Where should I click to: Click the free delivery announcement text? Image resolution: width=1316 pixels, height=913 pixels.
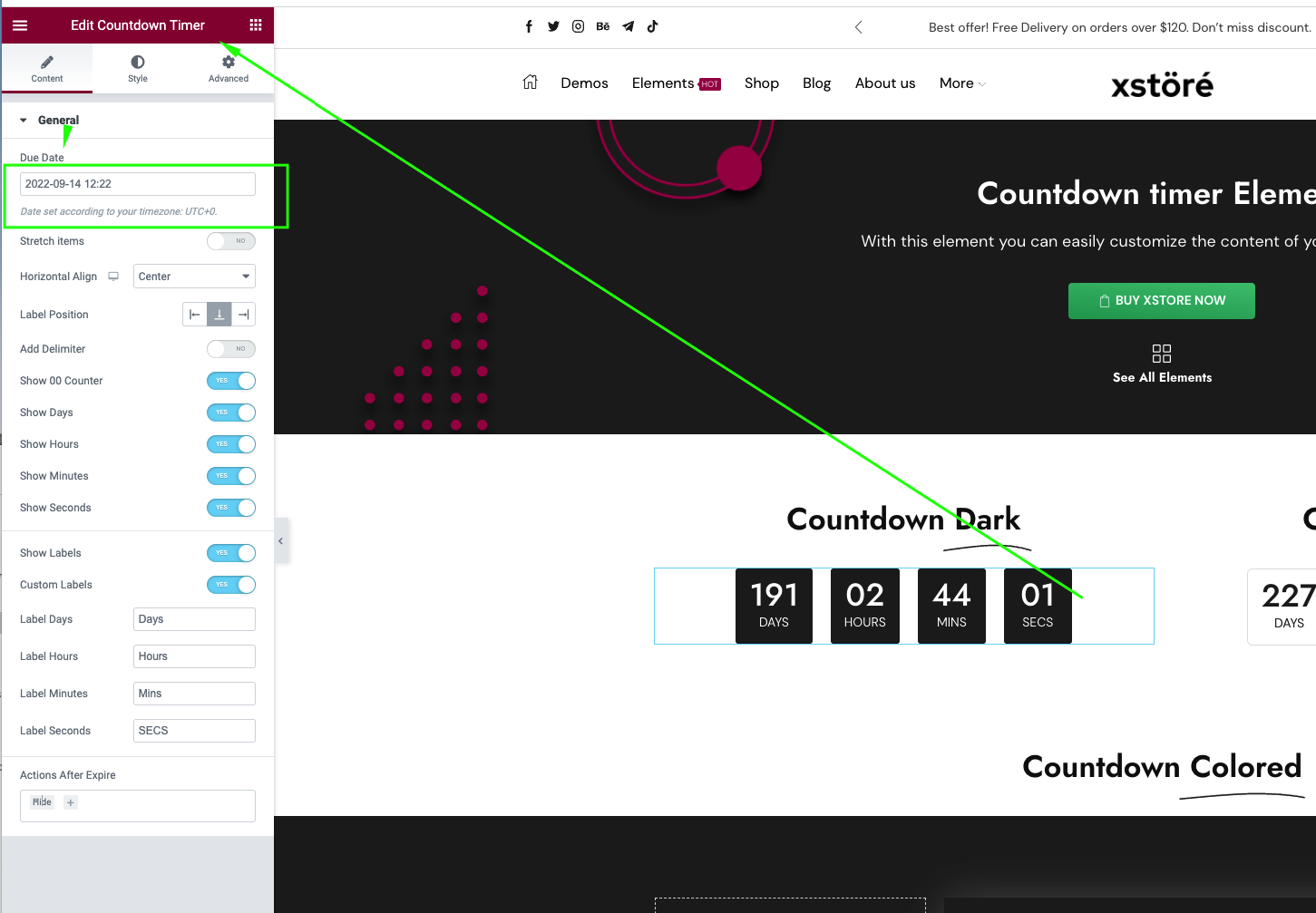pyautogui.click(x=1120, y=27)
